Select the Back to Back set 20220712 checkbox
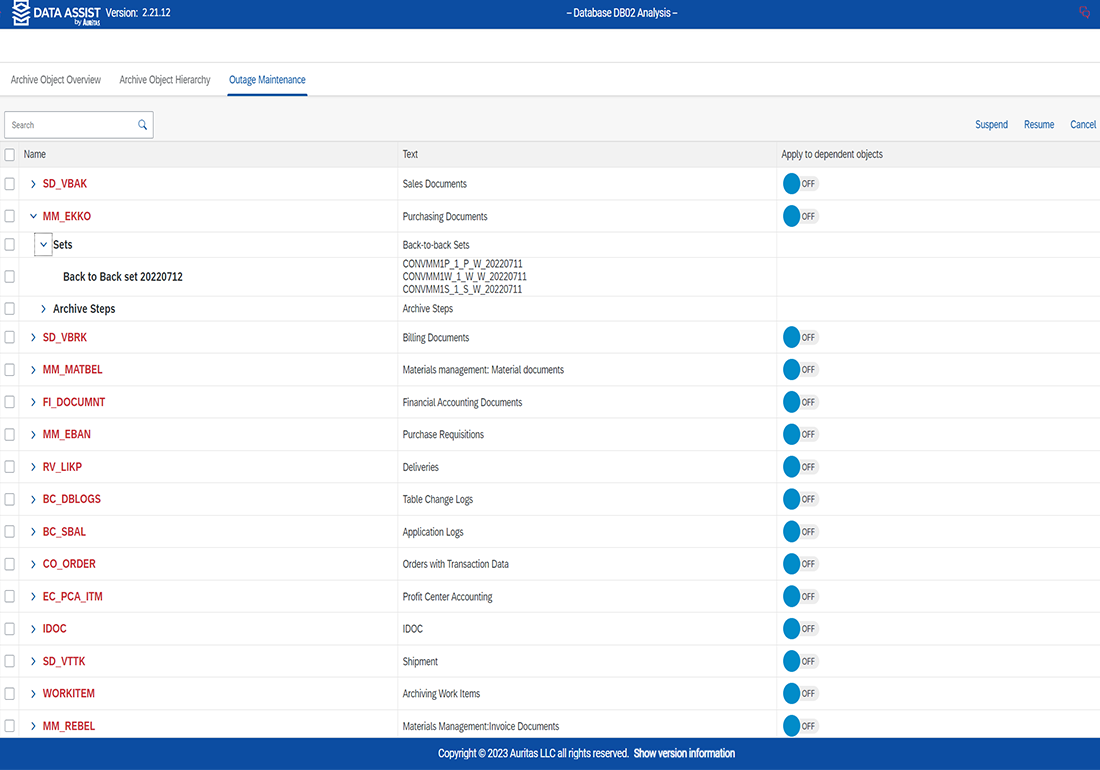 9,276
